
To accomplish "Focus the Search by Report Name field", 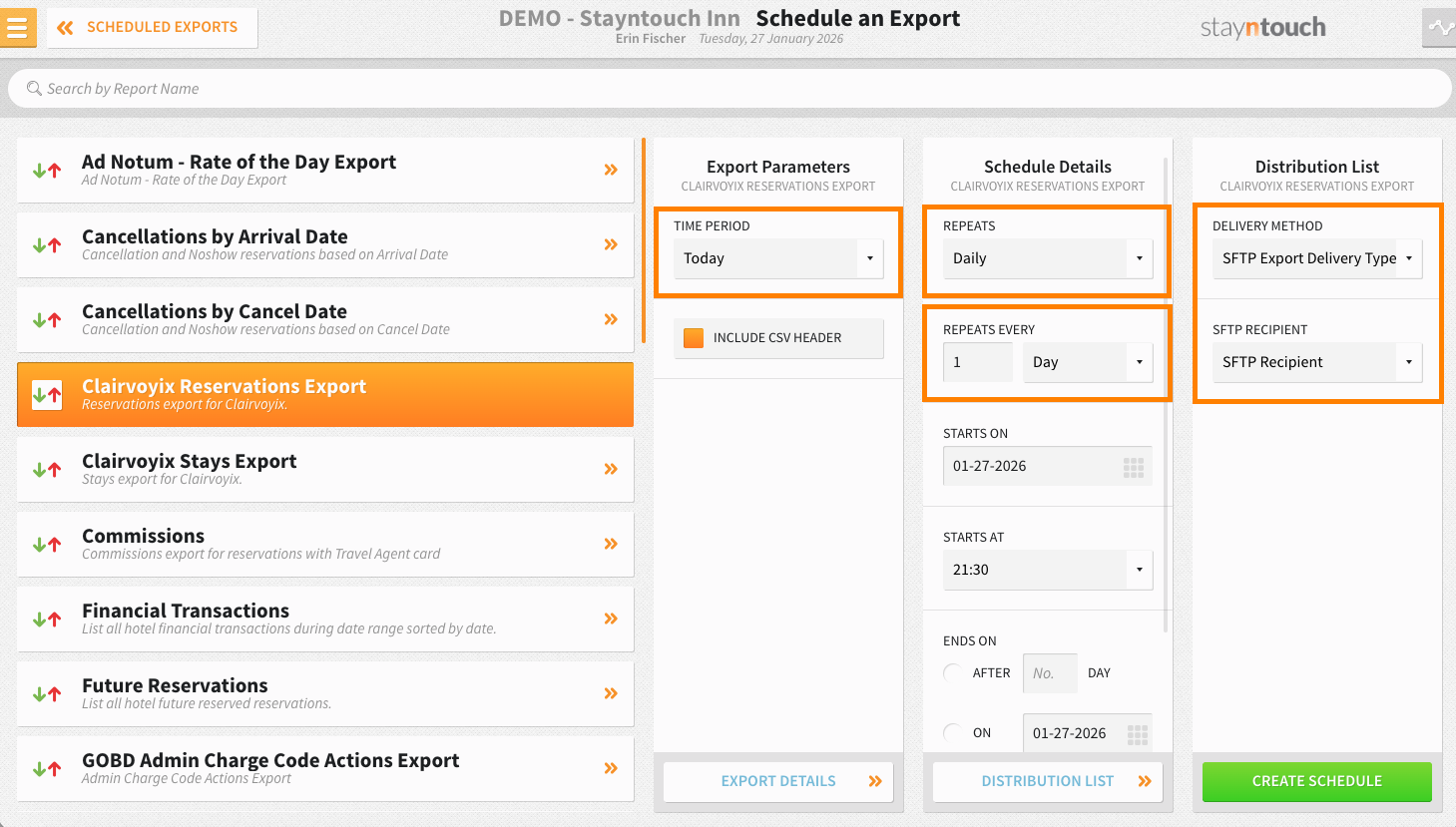I will (x=729, y=89).
